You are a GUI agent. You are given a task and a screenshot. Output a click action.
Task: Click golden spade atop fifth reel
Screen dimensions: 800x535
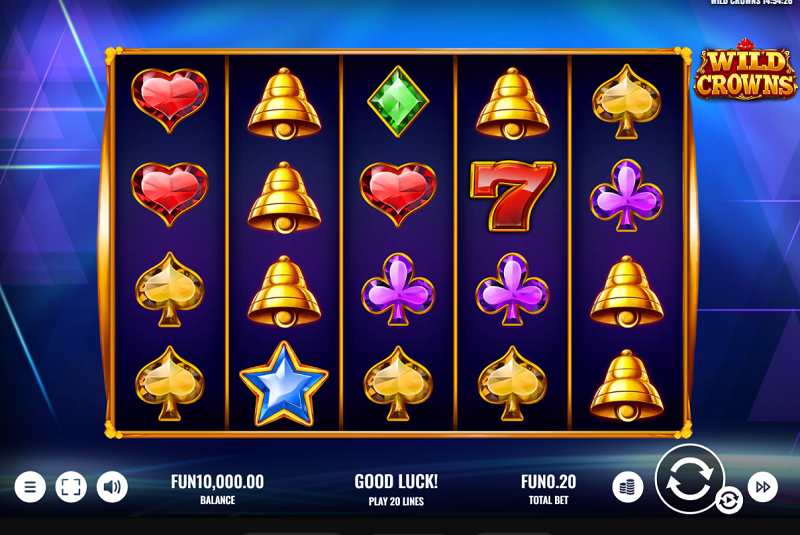coord(627,101)
